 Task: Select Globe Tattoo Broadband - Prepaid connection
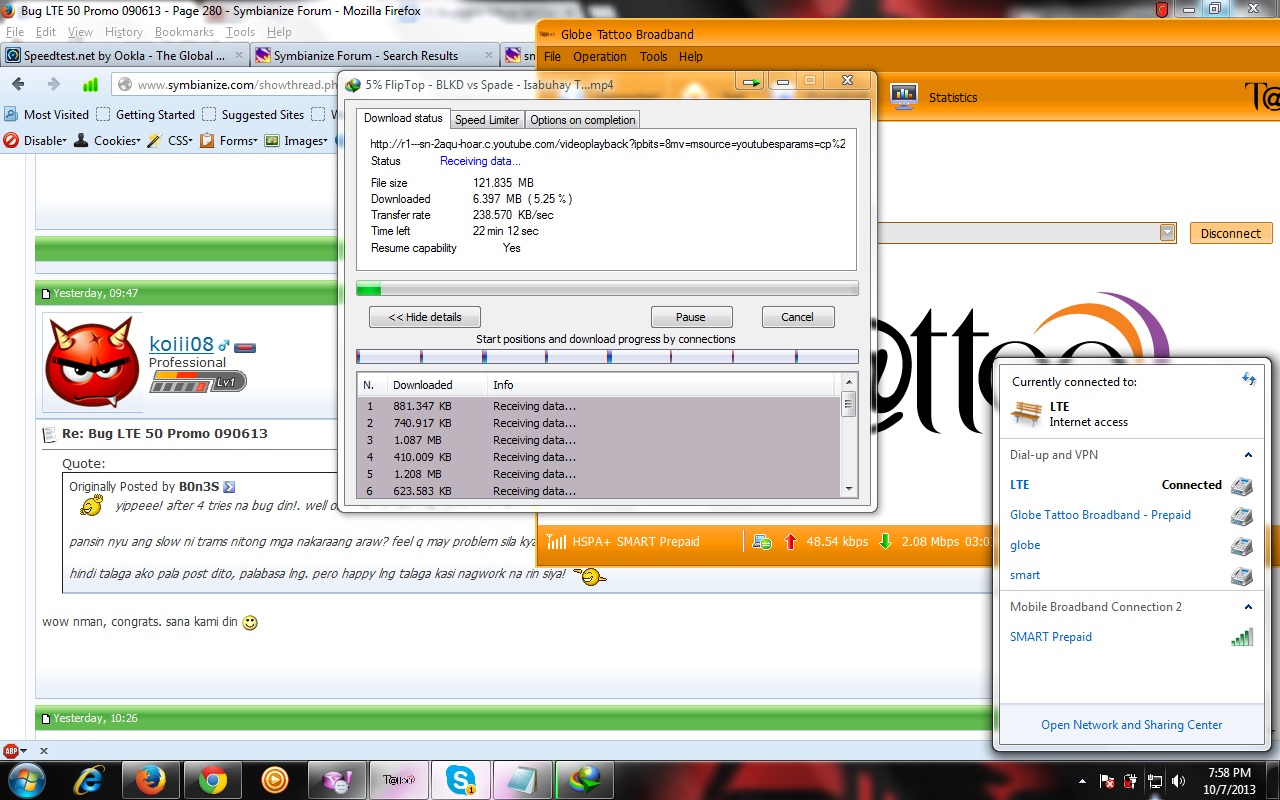(1100, 515)
